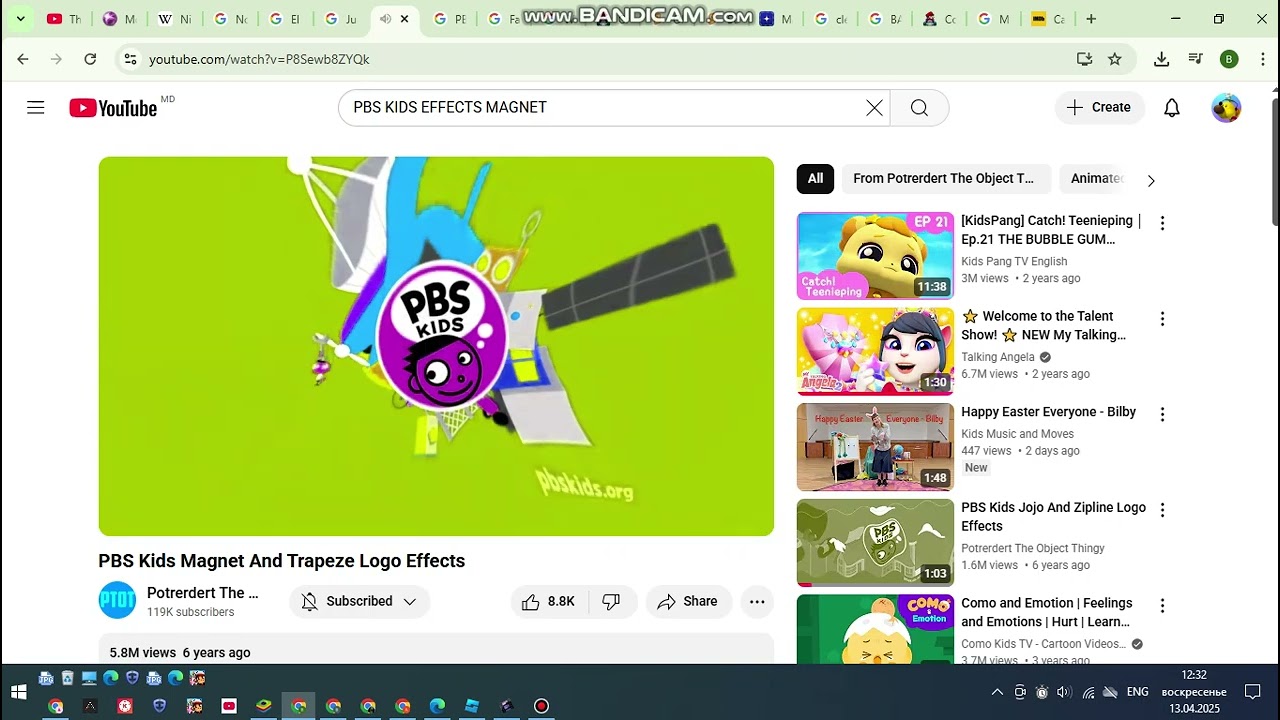Open the Potrerdert The ... channel name link

[202, 593]
